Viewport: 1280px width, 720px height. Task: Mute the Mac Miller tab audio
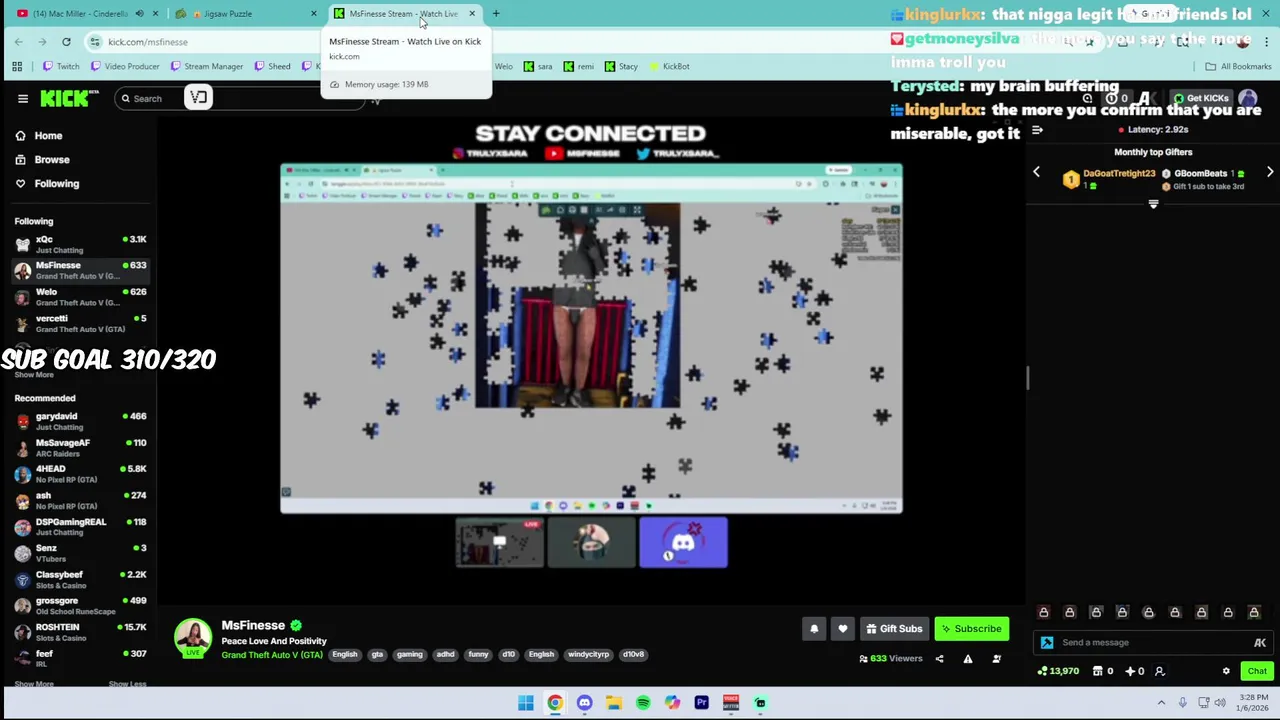tap(139, 14)
